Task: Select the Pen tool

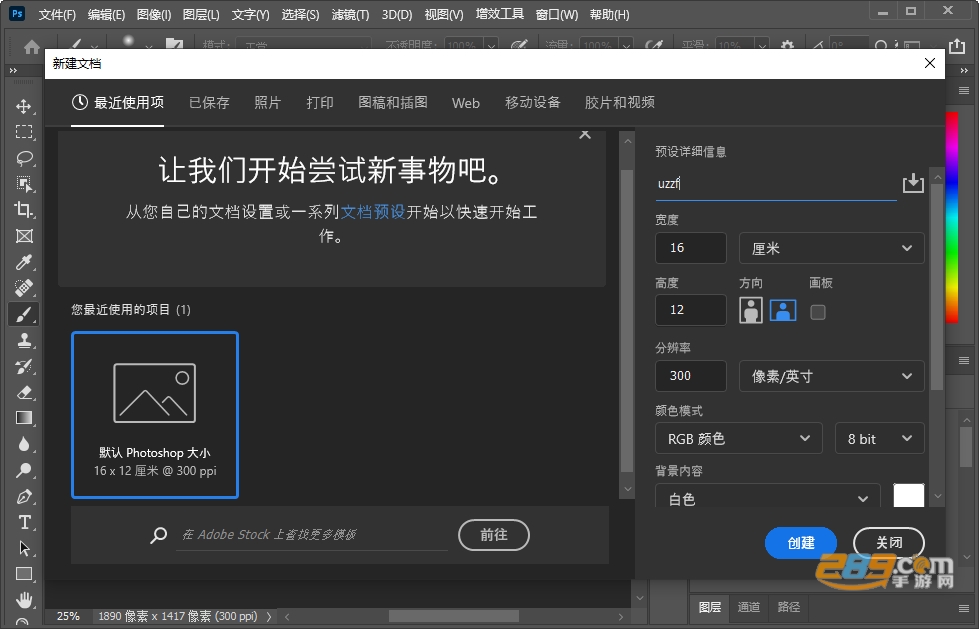Action: point(24,497)
